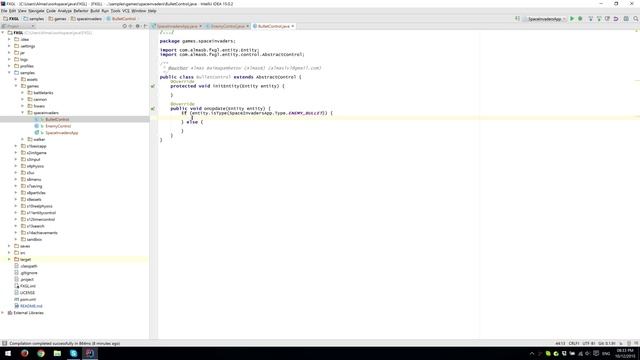Viewport: 640px width, 360px height.
Task: Click the VCS update project icon
Action: pos(590,19)
